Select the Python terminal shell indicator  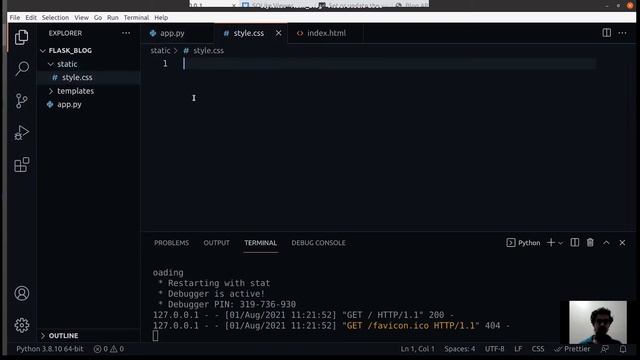523,242
